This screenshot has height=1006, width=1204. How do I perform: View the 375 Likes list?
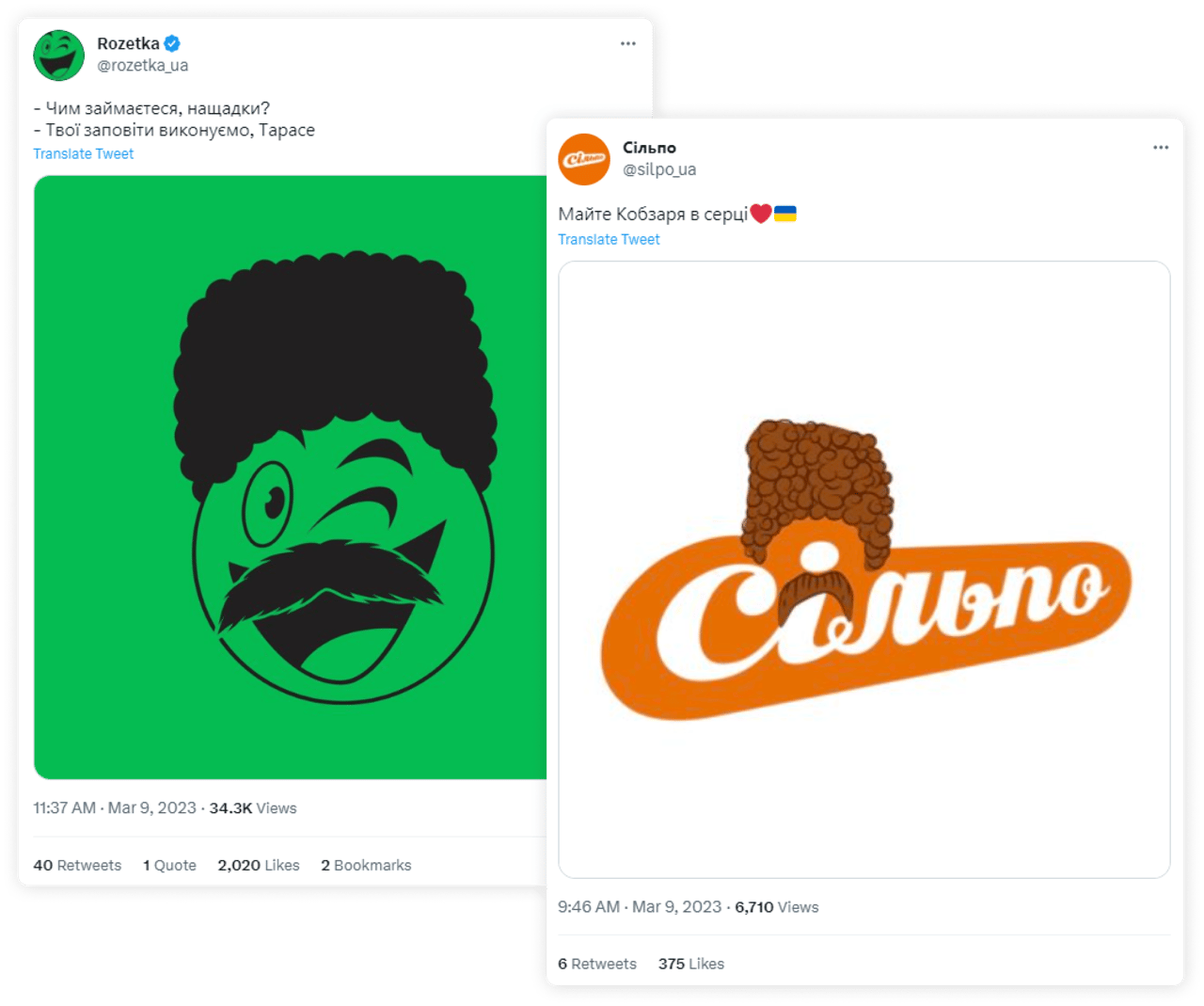point(691,965)
